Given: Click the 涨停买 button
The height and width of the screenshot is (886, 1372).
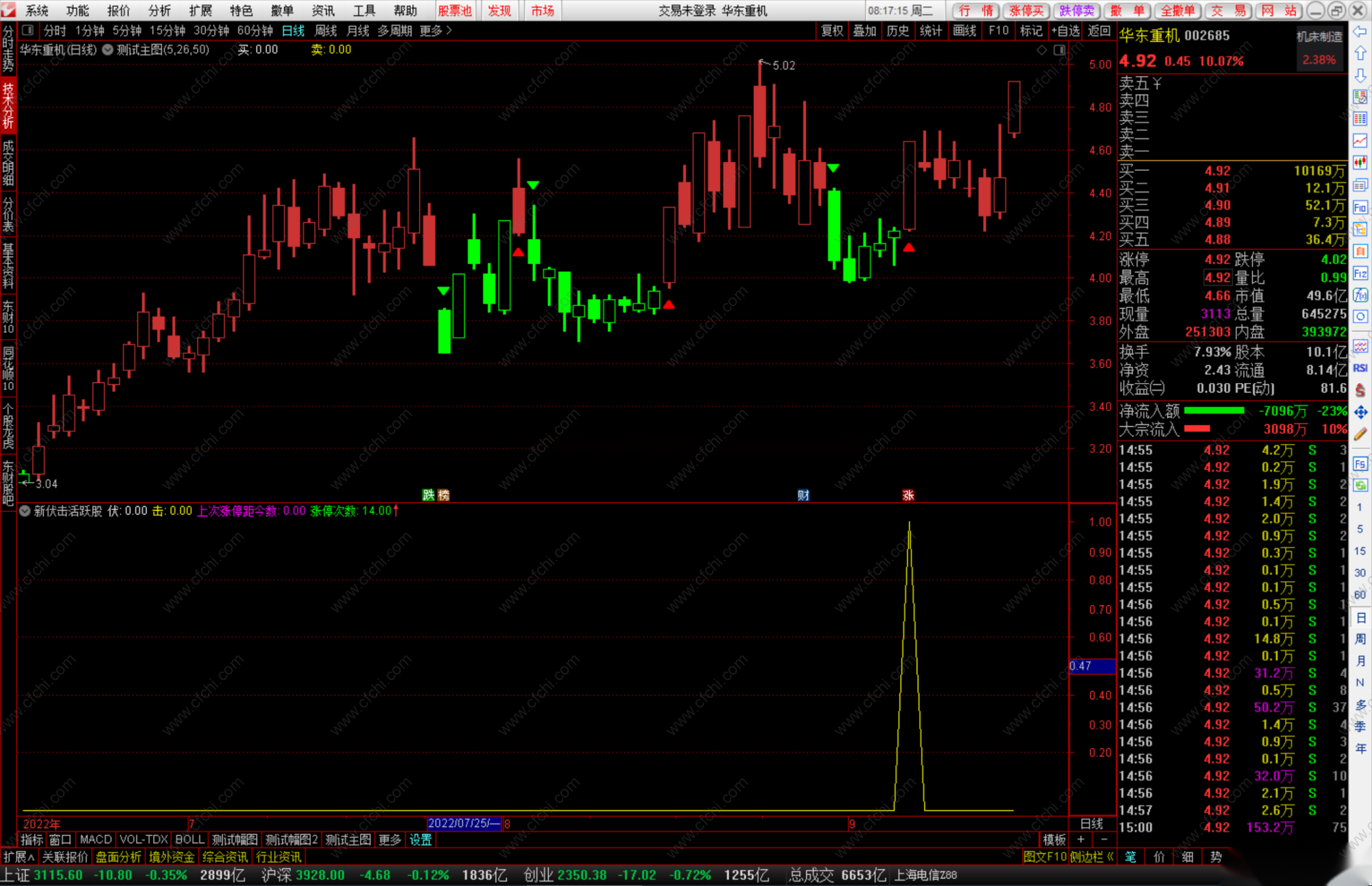Looking at the screenshot, I should point(1026,10).
